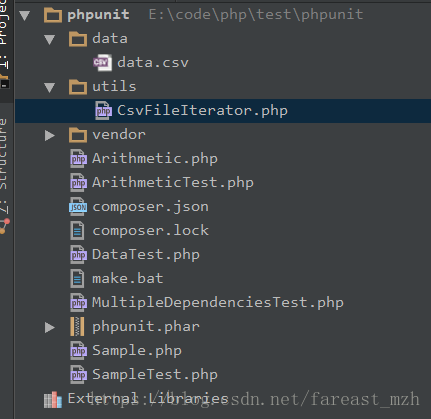The width and height of the screenshot is (431, 419).
Task: Click the JSON icon beside composer.json
Action: [78, 207]
